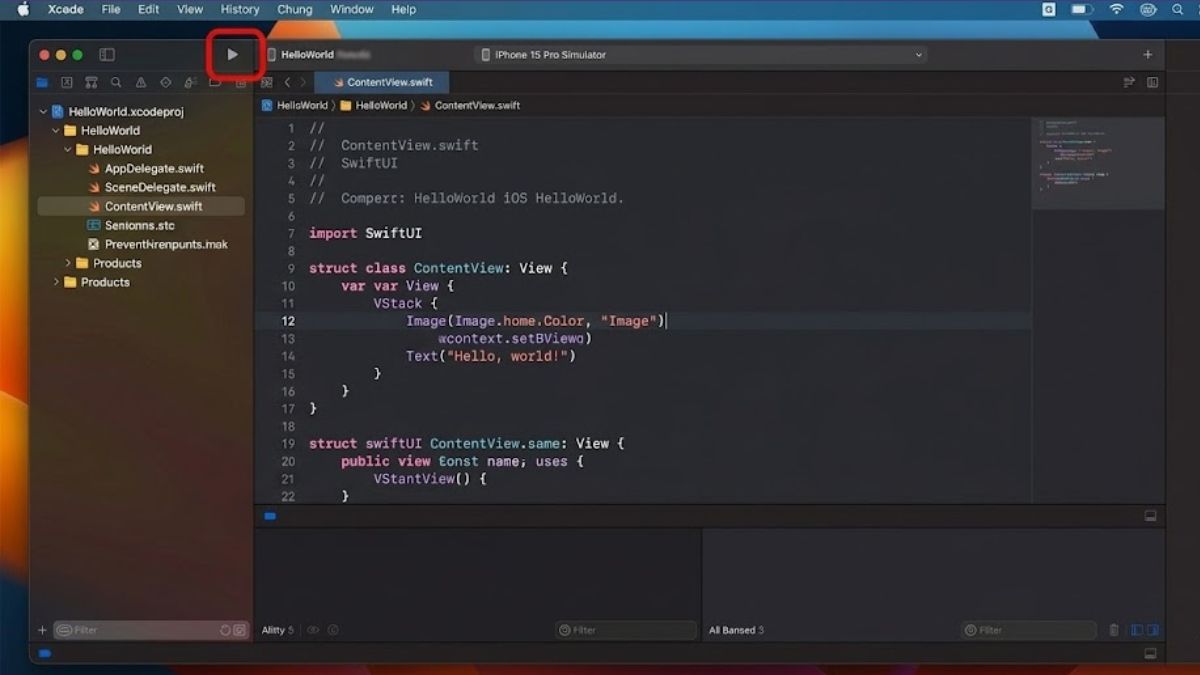Select AppDelegate.swift in navigator

[153, 169]
